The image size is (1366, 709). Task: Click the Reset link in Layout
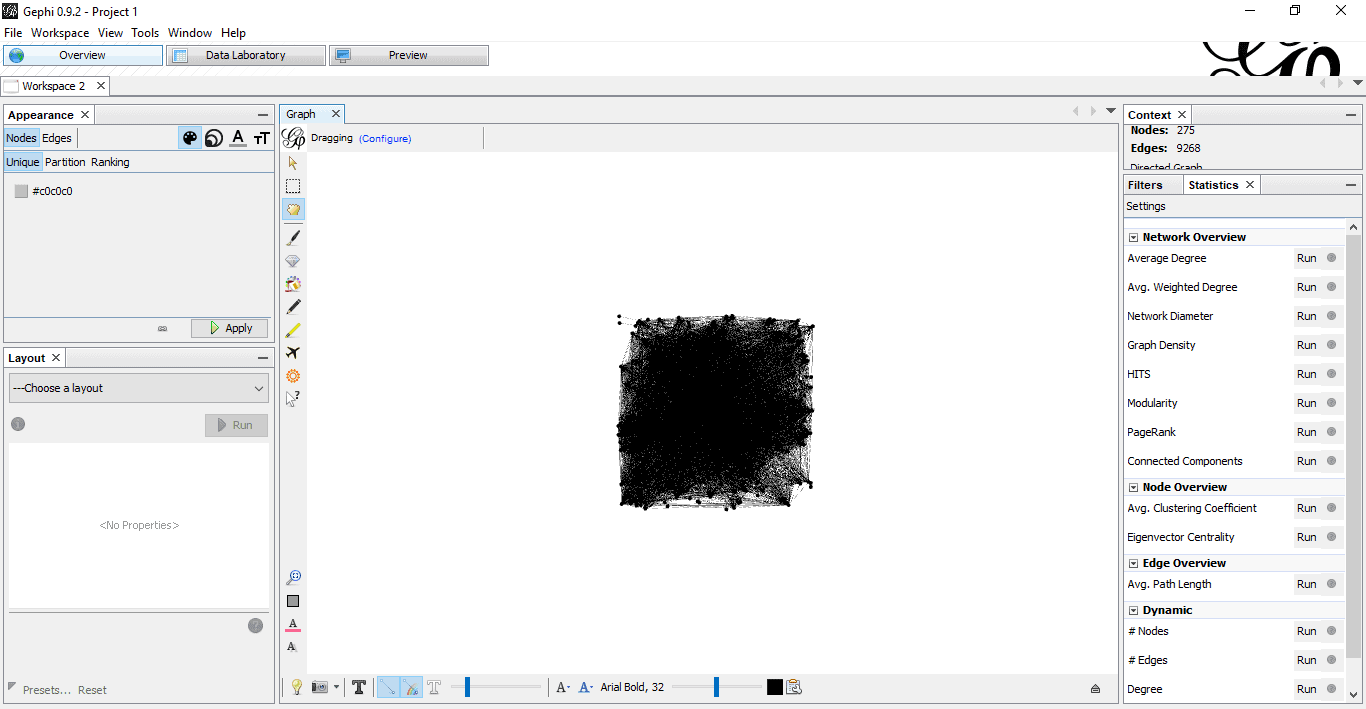pos(92,690)
